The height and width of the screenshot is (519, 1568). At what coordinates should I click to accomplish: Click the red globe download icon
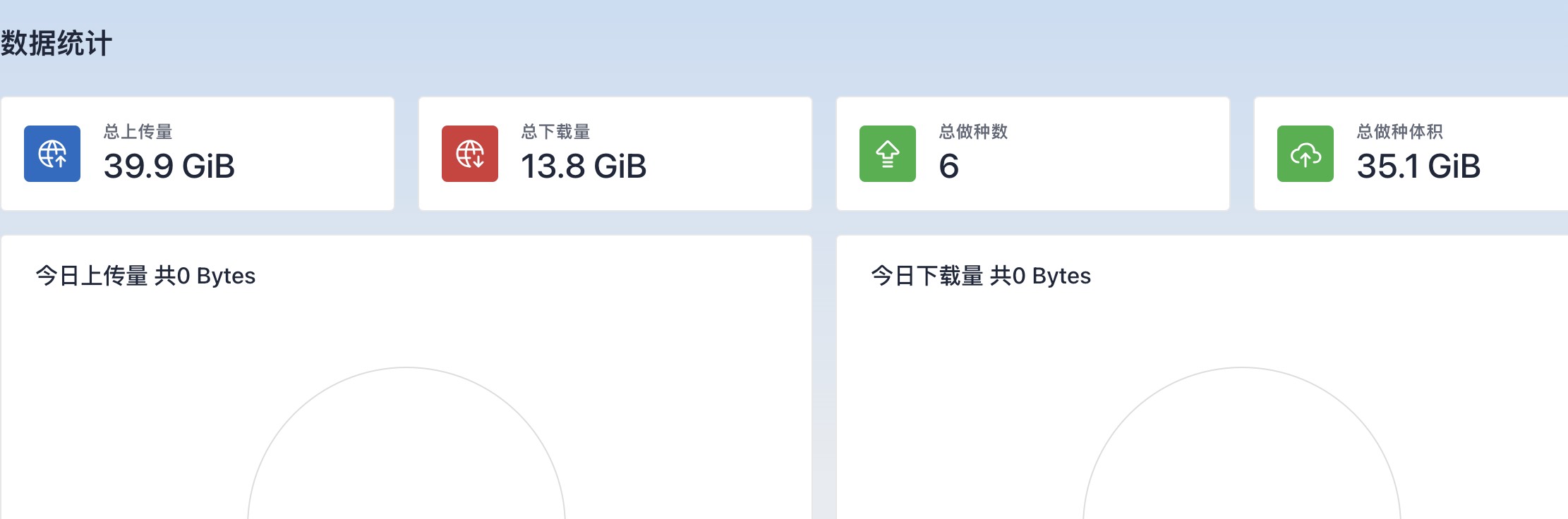click(x=470, y=154)
